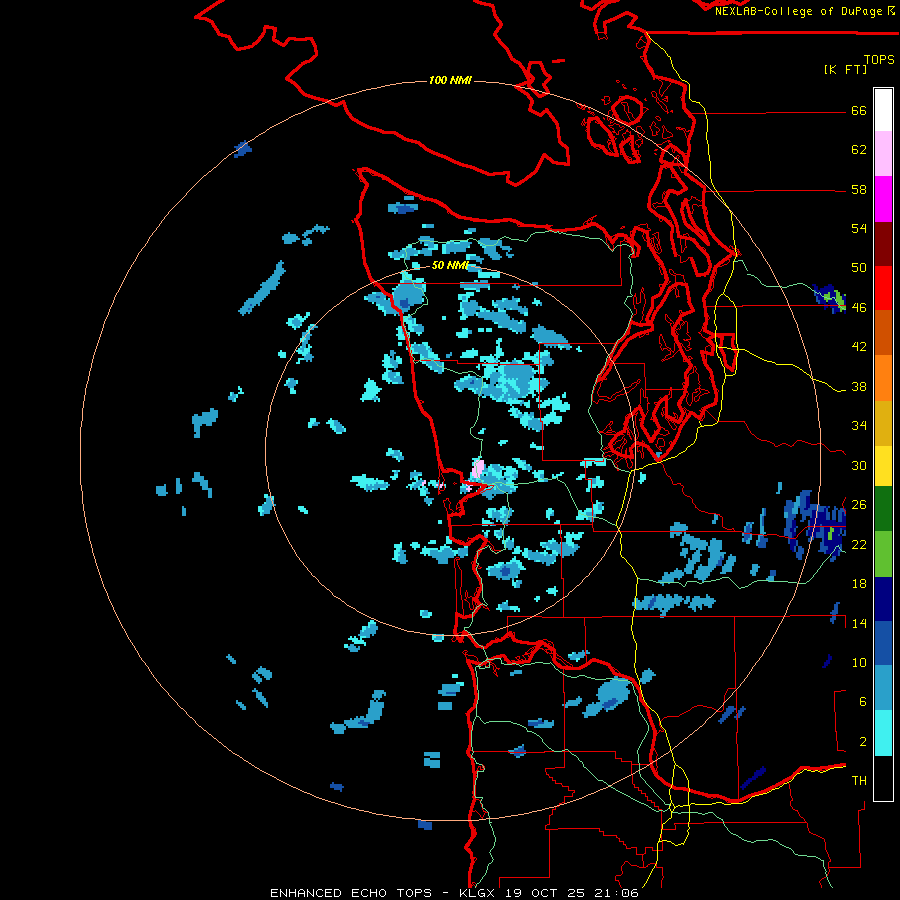Viewport: 900px width, 900px height.
Task: Click the '26' legend value label
Action: click(x=859, y=505)
